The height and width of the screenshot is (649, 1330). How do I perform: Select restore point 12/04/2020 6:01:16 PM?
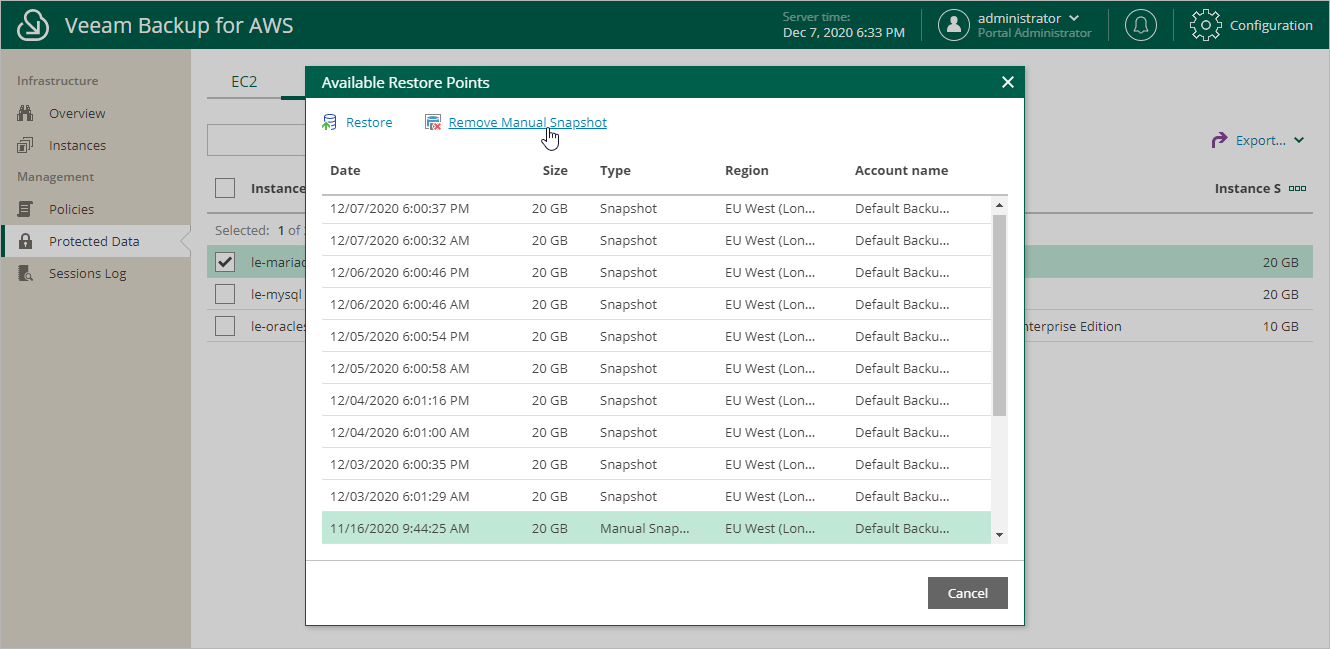pyautogui.click(x=656, y=401)
